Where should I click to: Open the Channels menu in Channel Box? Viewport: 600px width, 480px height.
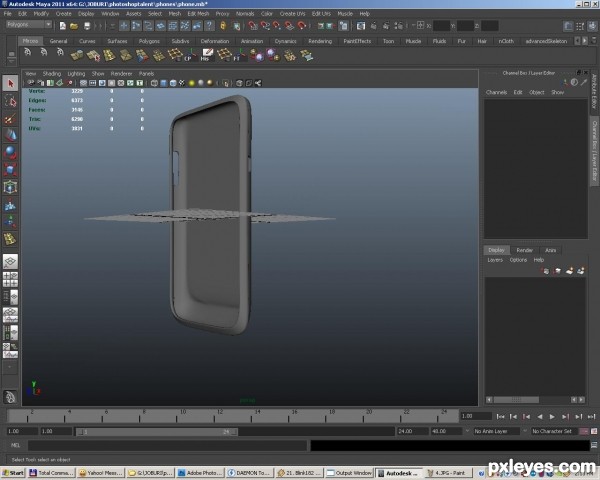(496, 92)
